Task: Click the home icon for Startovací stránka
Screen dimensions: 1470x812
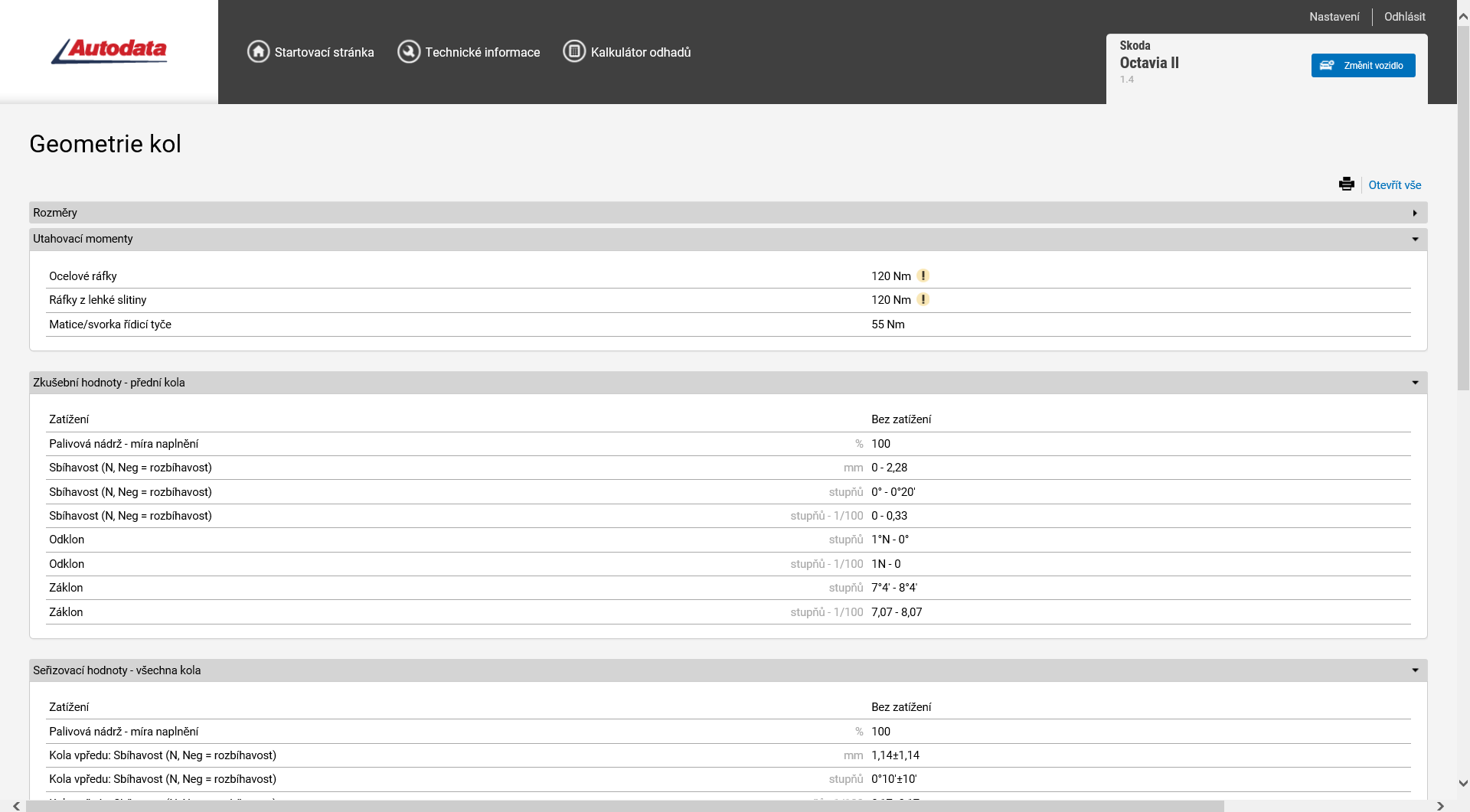Action: tap(258, 51)
